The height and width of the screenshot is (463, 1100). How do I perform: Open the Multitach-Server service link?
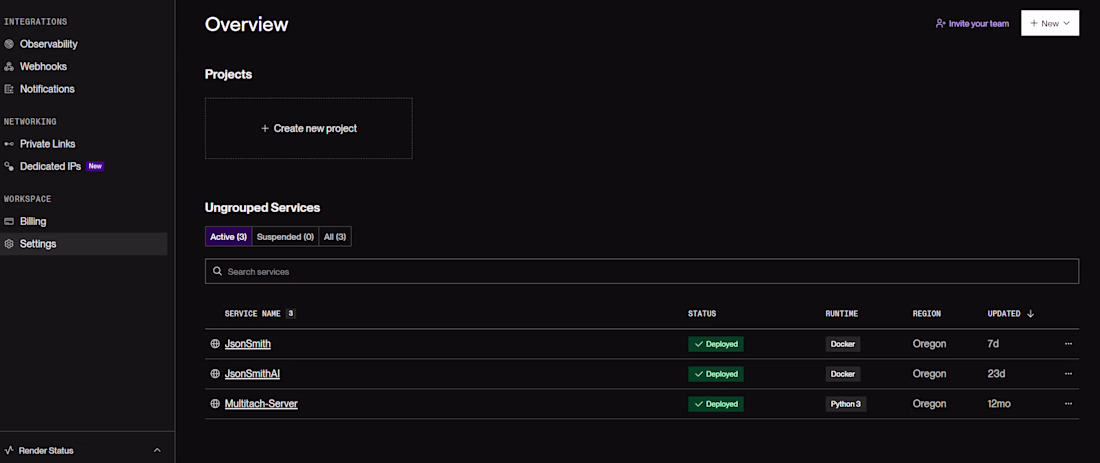coord(261,404)
